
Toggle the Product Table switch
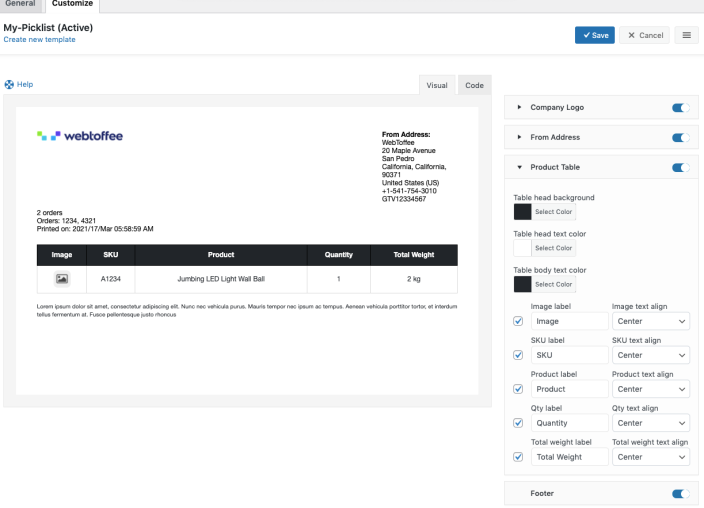(x=681, y=168)
